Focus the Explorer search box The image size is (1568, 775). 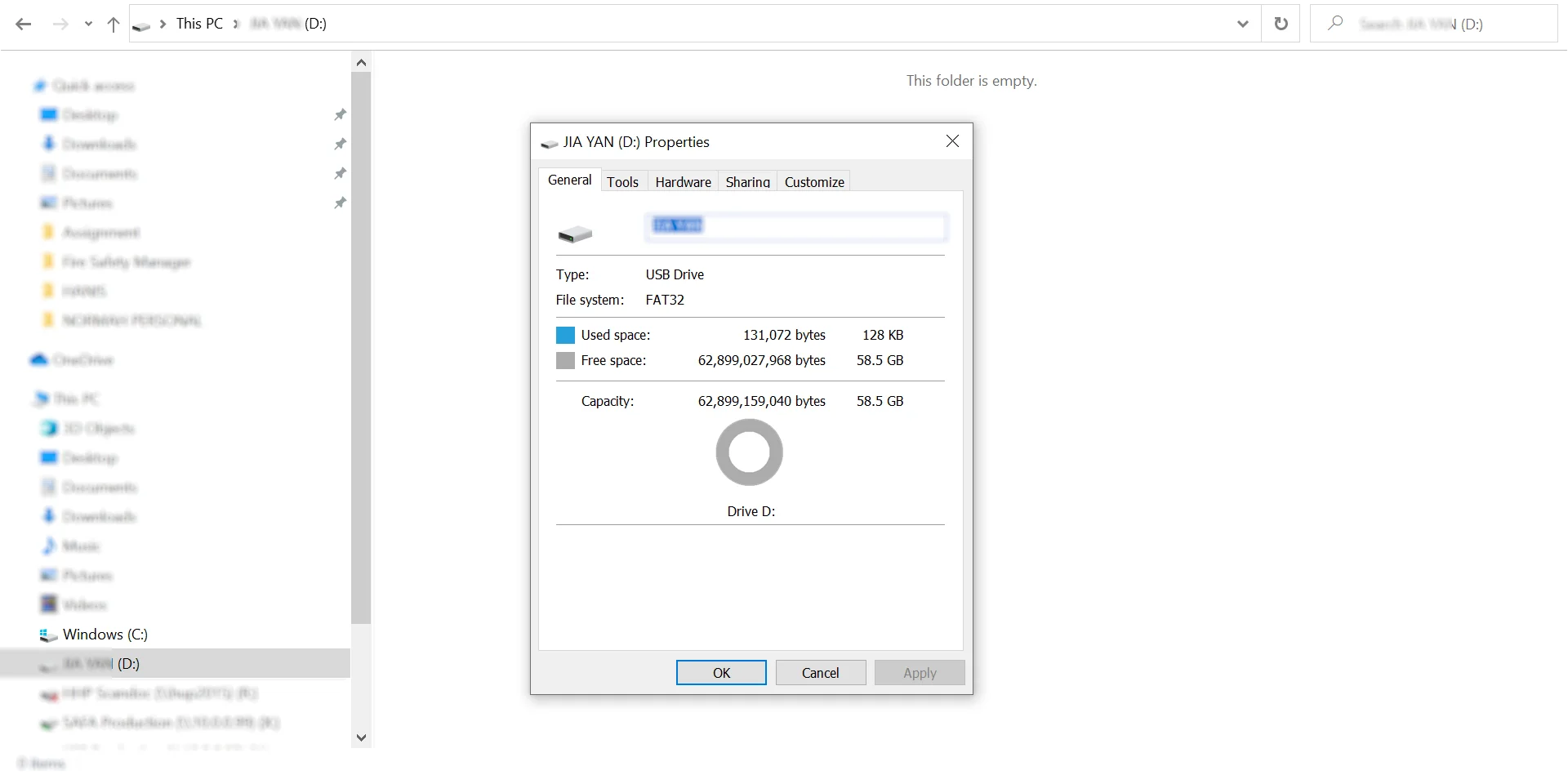(1434, 24)
